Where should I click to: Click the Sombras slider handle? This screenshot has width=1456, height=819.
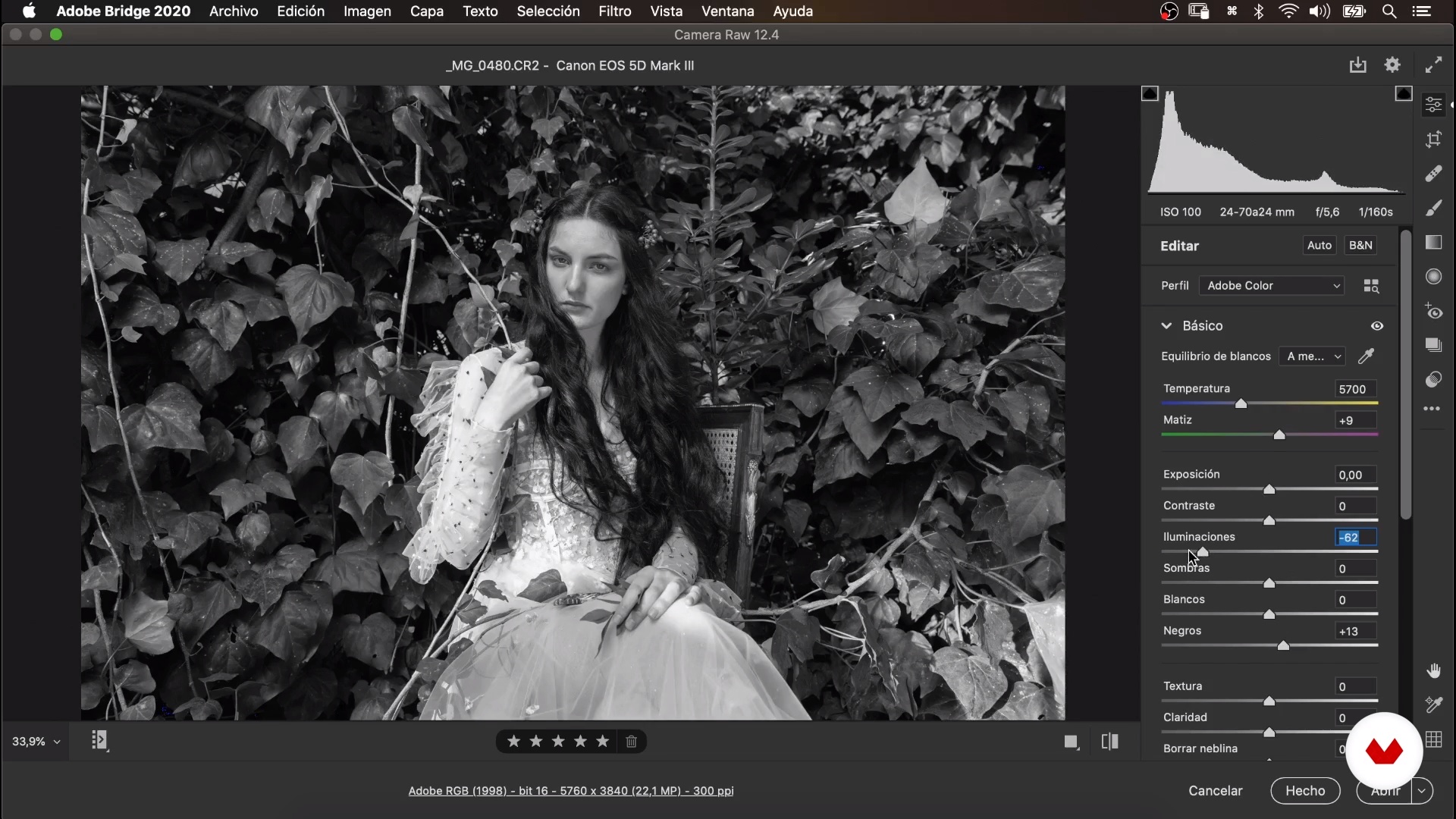click(1269, 583)
